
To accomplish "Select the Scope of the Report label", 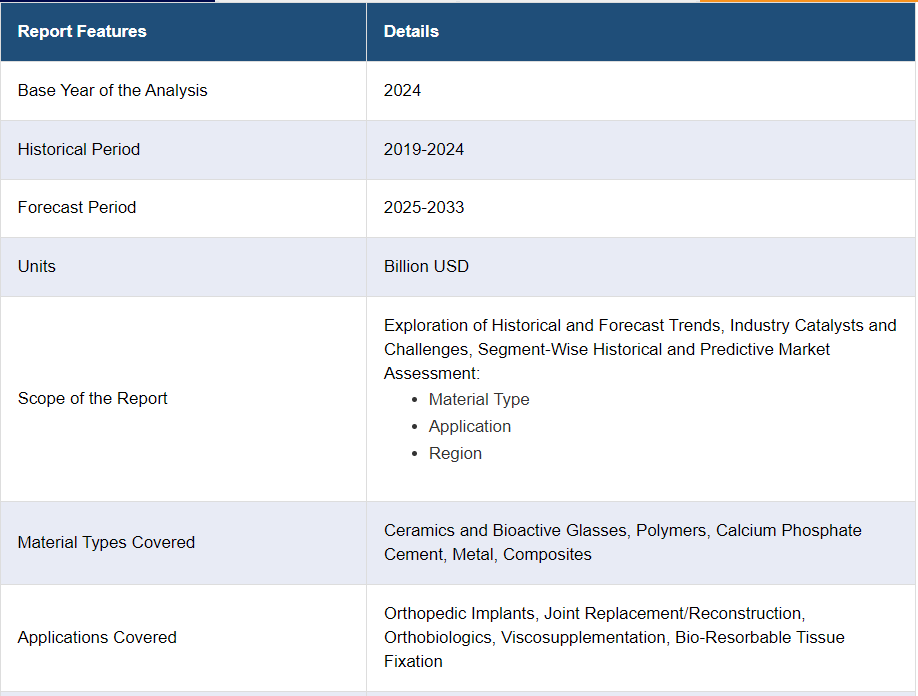I will tap(92, 398).
